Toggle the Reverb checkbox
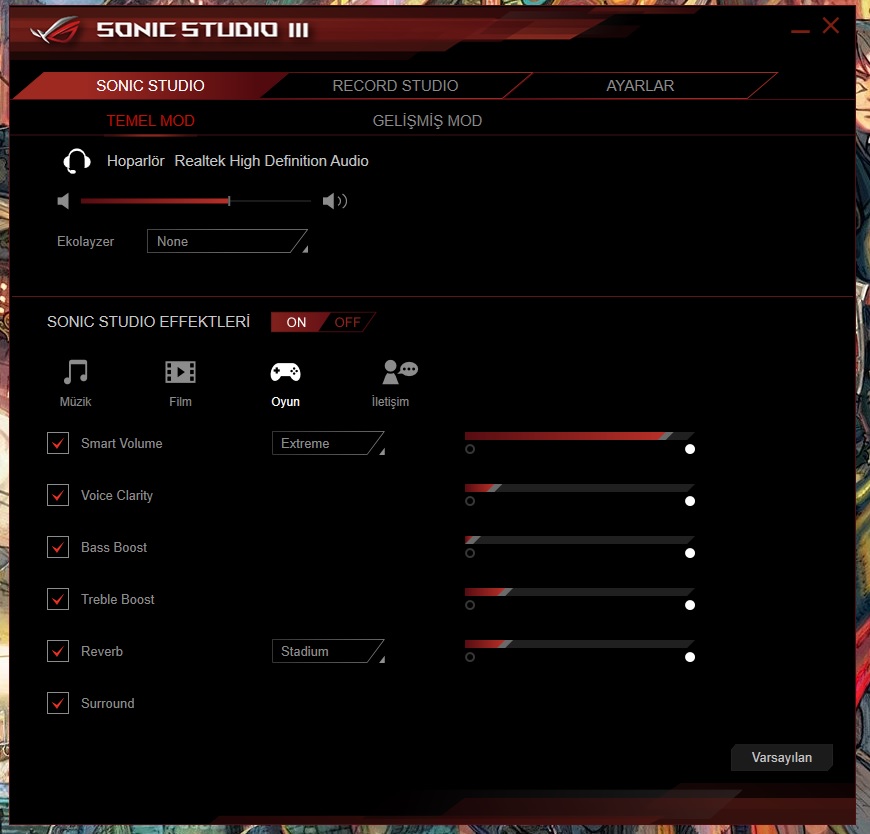 (58, 651)
